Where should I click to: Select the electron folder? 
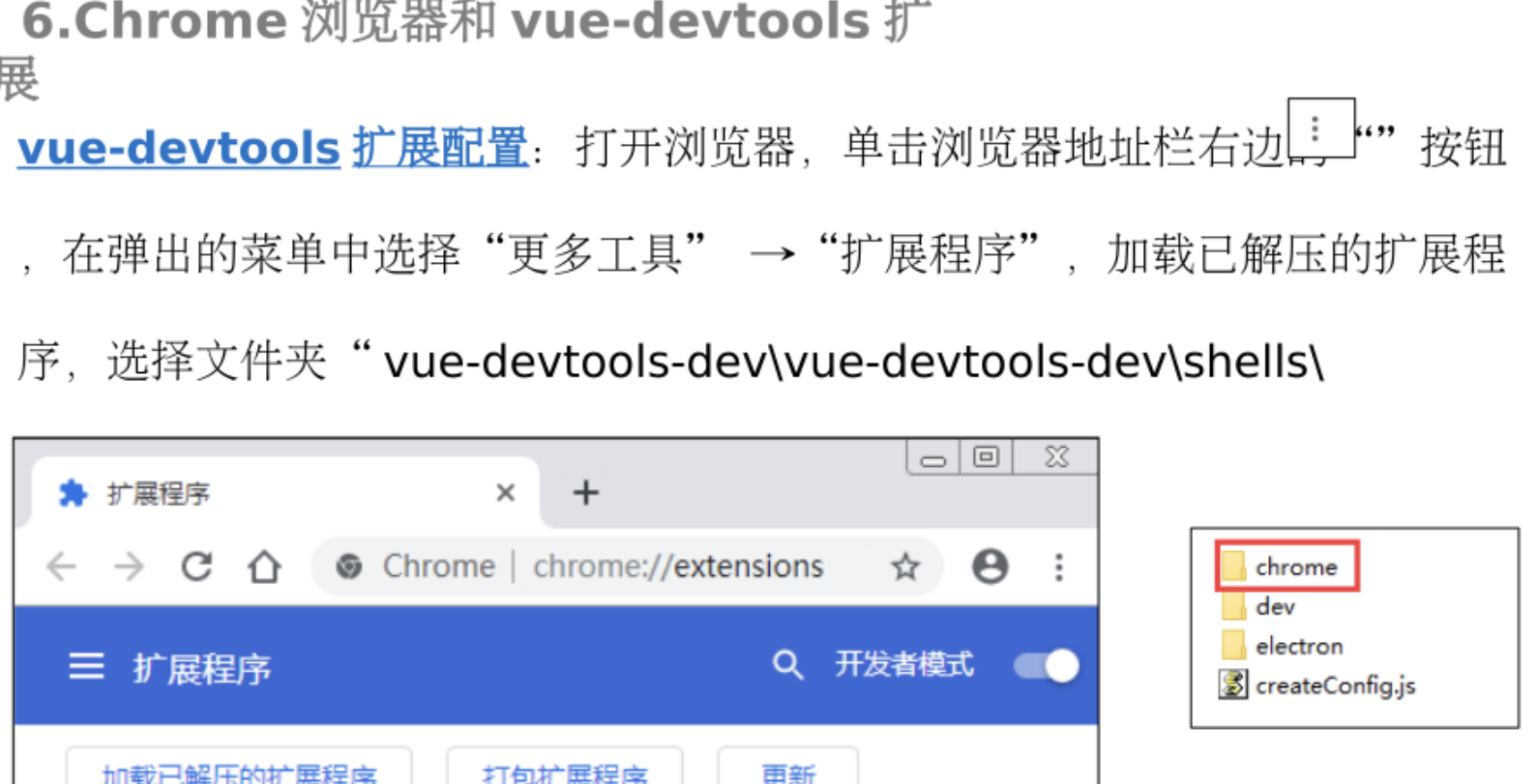click(1283, 646)
